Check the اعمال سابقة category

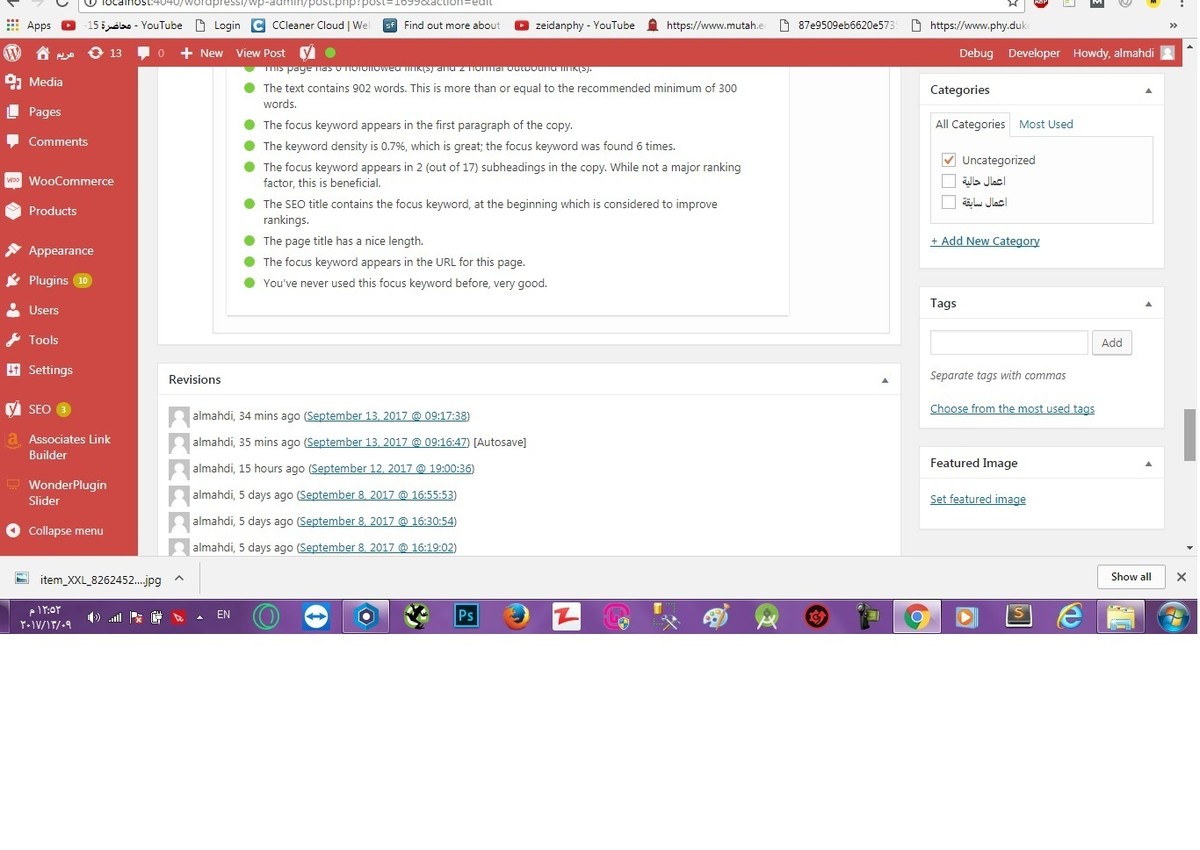point(949,202)
